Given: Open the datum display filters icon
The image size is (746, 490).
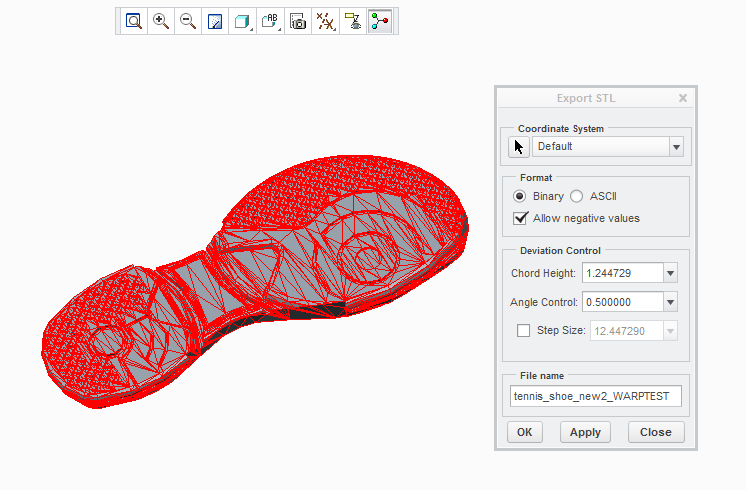Looking at the screenshot, I should (325, 21).
